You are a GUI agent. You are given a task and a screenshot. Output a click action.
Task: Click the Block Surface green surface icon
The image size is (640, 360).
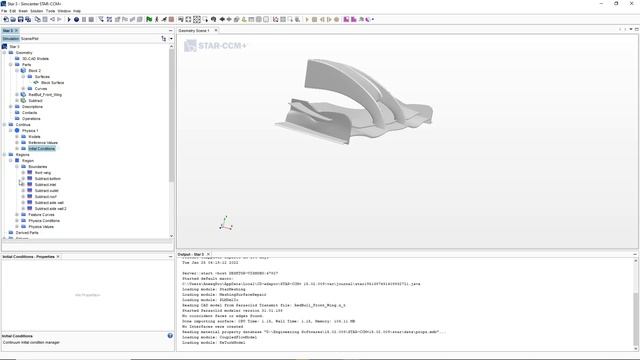[36, 82]
